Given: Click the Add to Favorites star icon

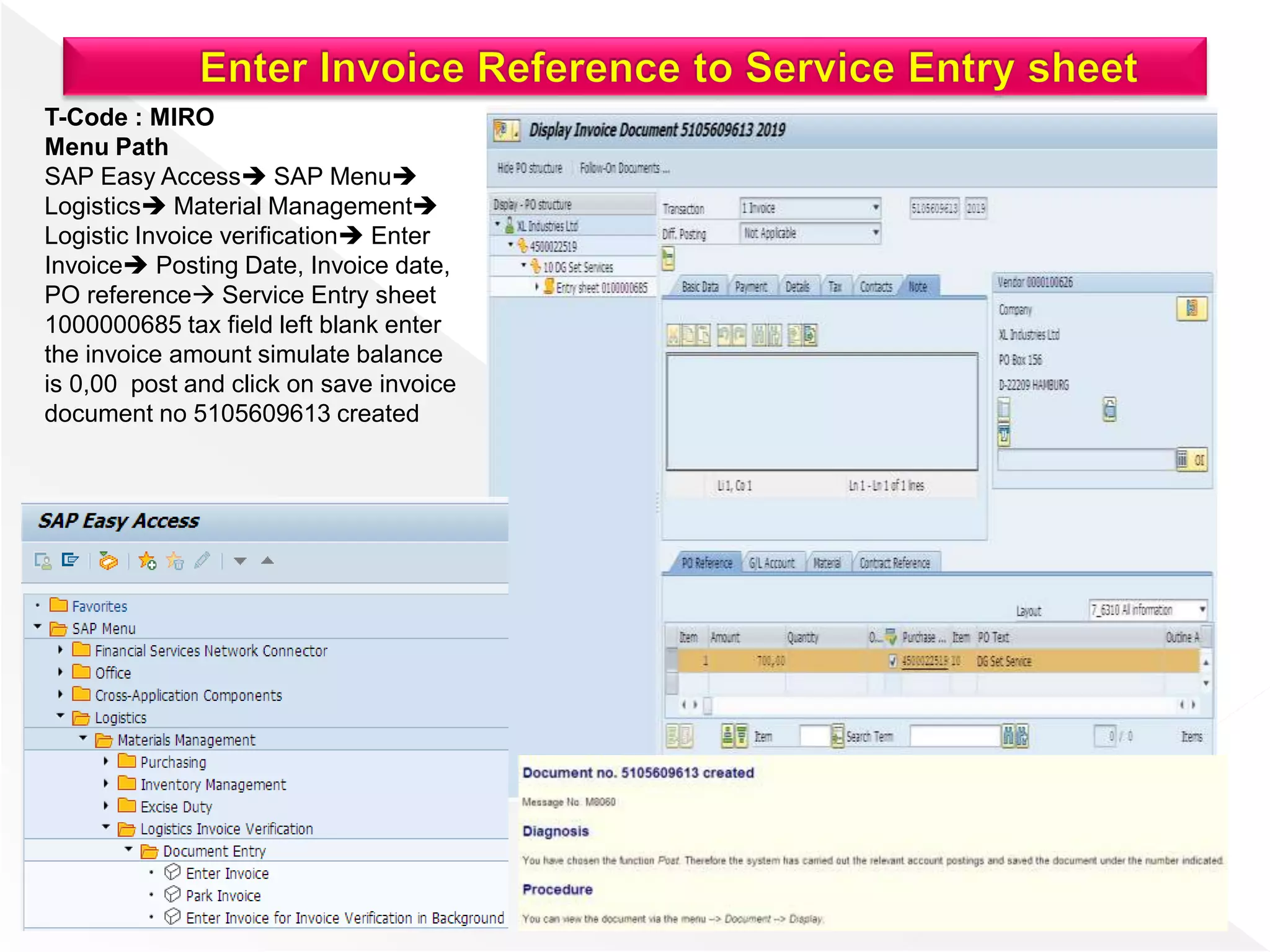Looking at the screenshot, I should coord(148,561).
